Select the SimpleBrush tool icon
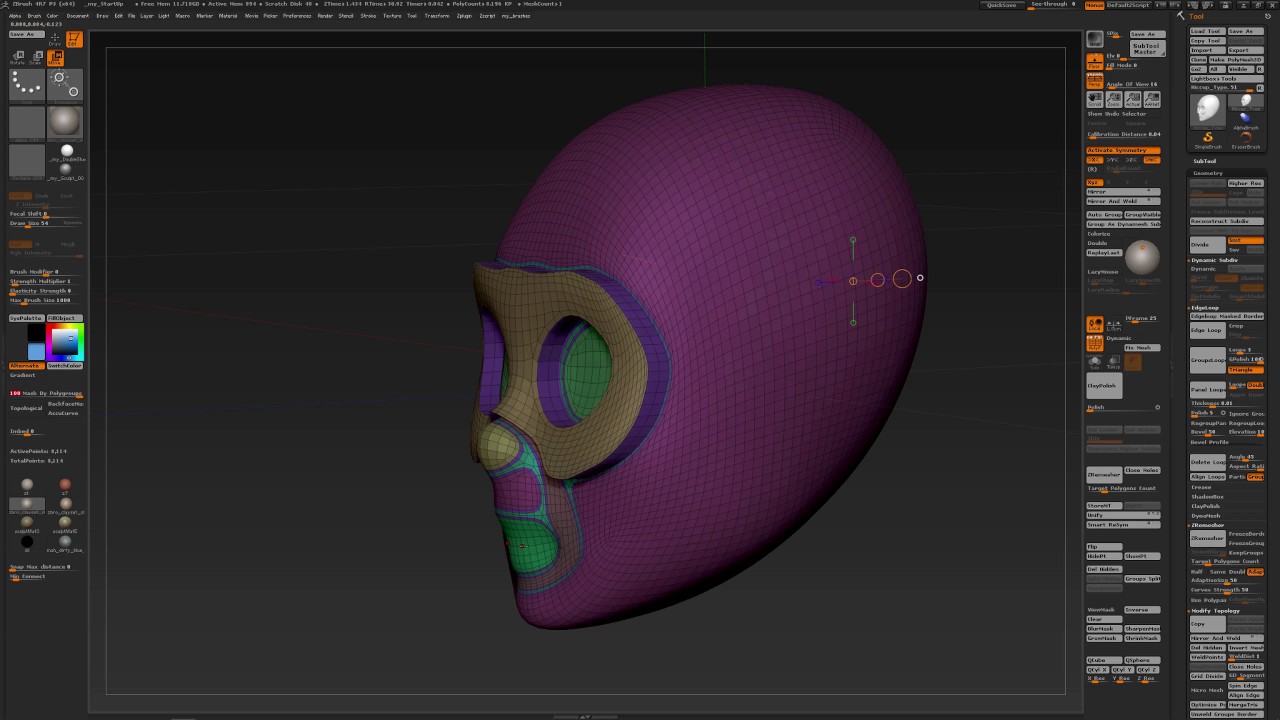Image resolution: width=1280 pixels, height=720 pixels. (x=1208, y=138)
